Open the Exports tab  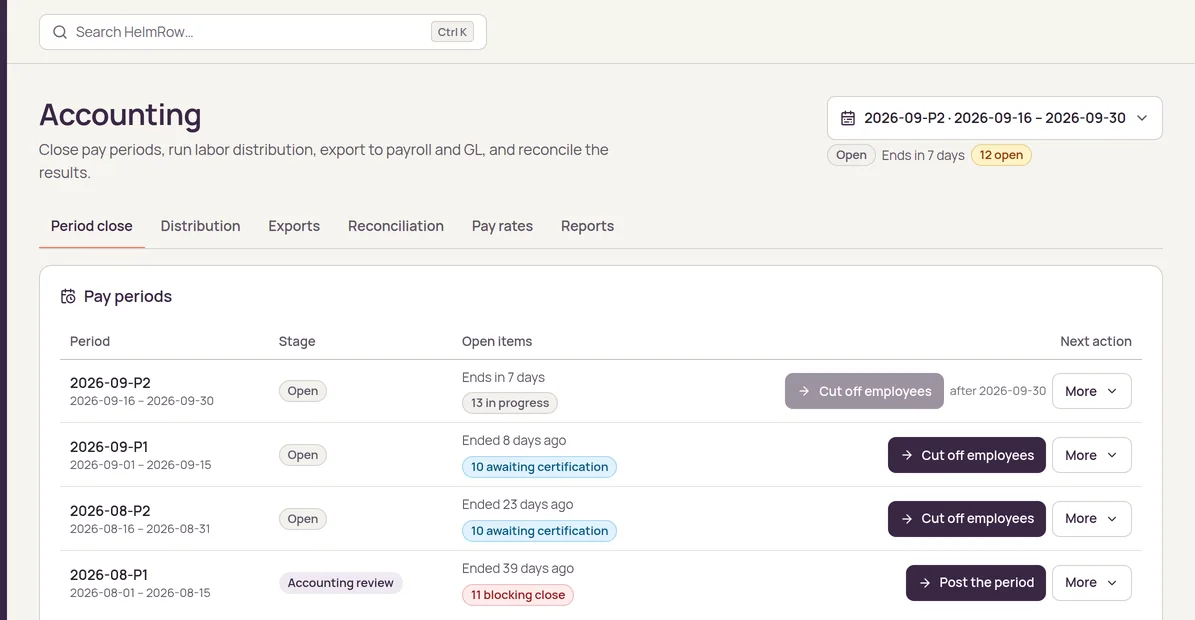tap(294, 226)
